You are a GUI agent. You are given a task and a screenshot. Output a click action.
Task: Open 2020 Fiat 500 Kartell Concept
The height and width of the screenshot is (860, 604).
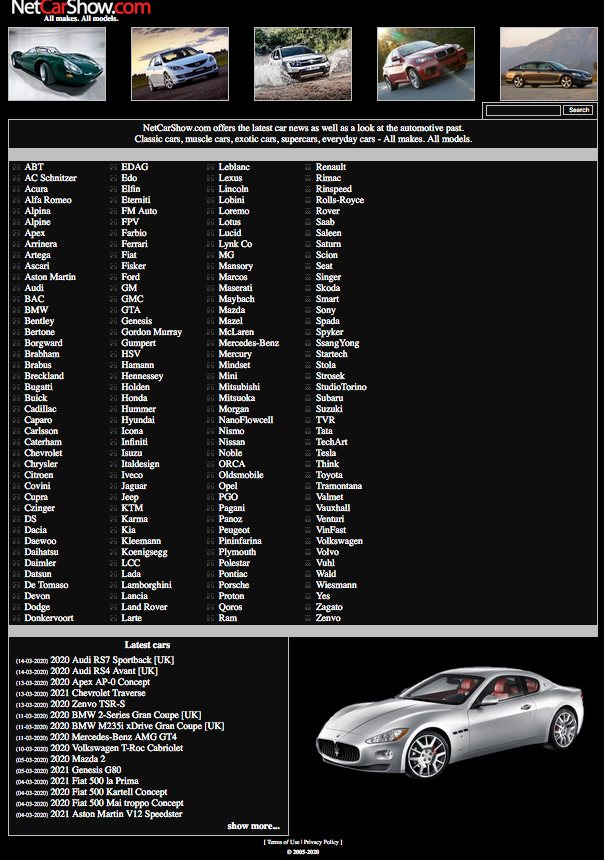click(x=109, y=792)
